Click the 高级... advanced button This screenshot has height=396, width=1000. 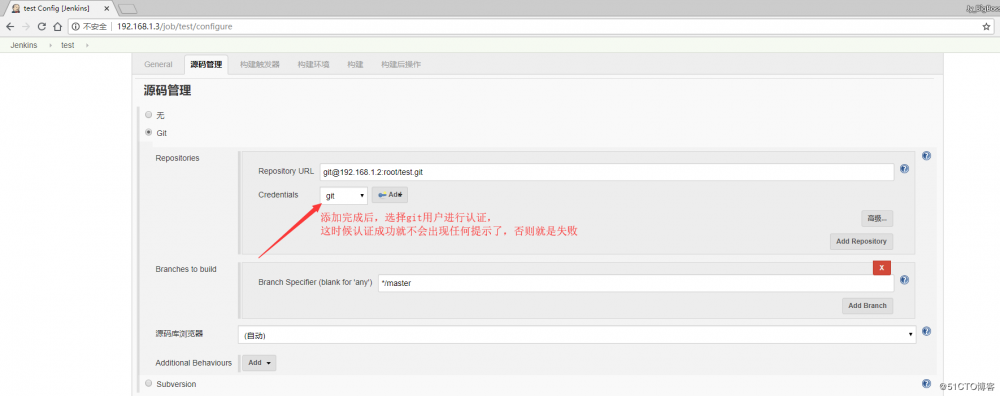(877, 218)
